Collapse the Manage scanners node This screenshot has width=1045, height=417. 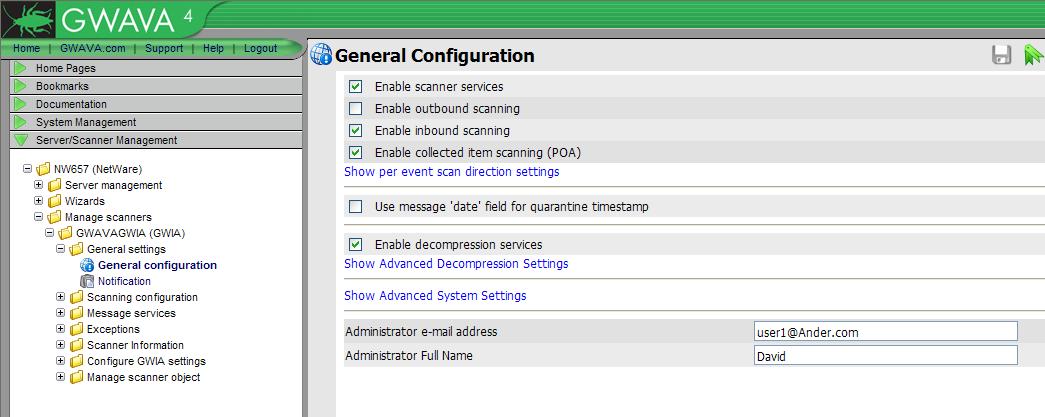39,217
